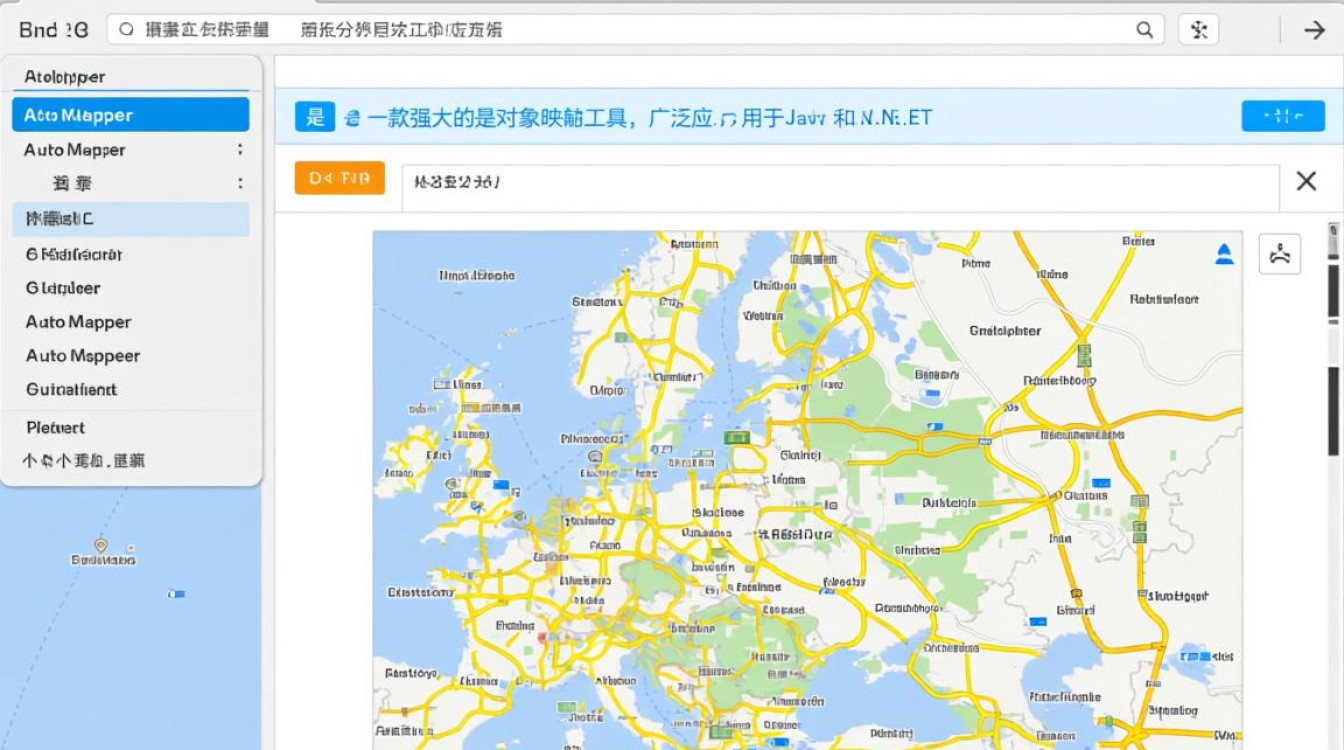Click the forward arrow icon at top right
The width and height of the screenshot is (1344, 750).
coord(1315,30)
